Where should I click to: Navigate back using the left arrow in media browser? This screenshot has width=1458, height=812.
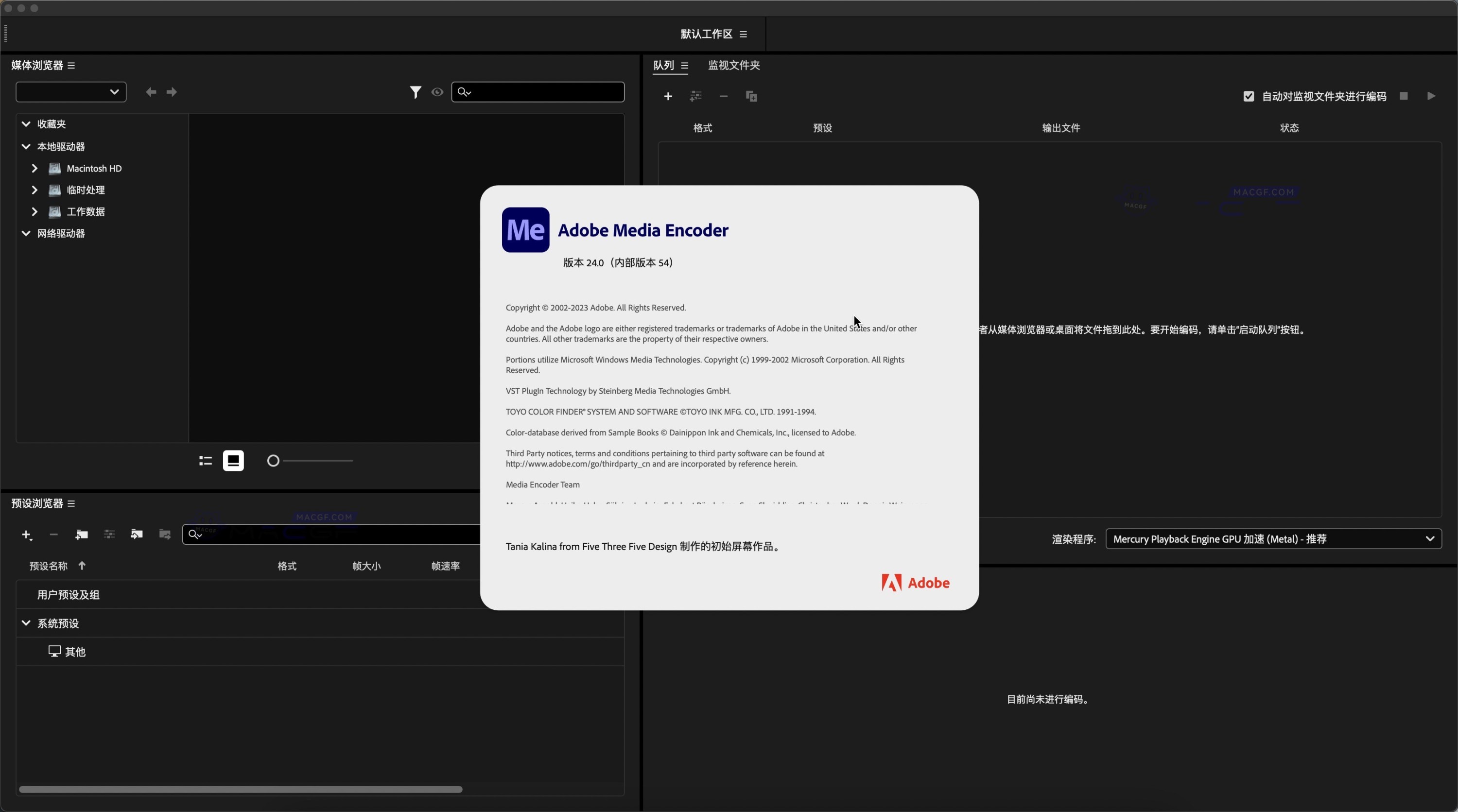pos(151,92)
